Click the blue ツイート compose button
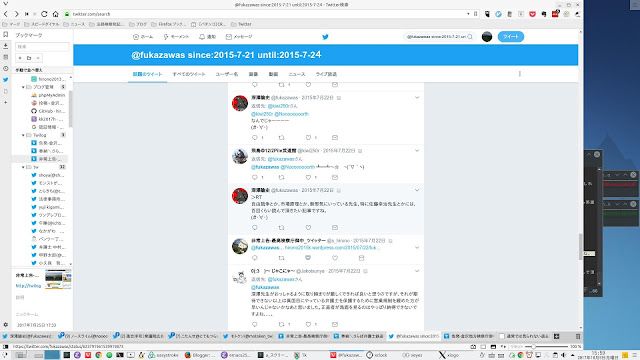 [511, 37]
